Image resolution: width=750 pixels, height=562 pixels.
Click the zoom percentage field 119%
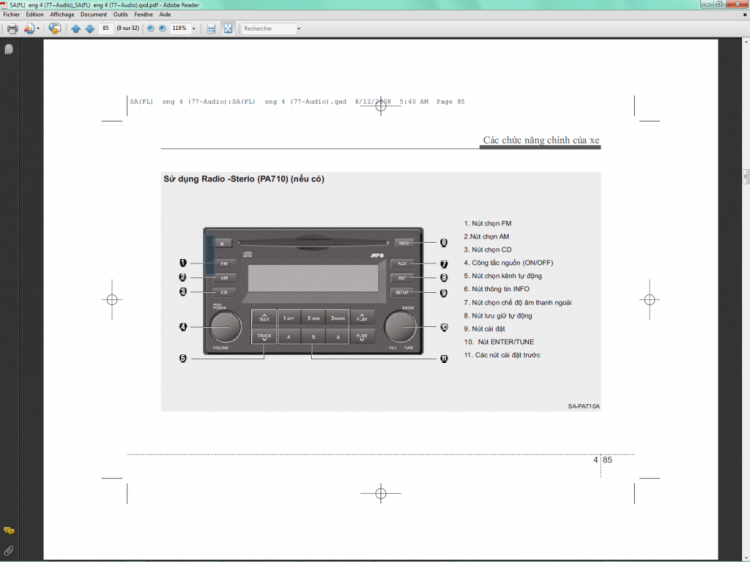pos(180,29)
